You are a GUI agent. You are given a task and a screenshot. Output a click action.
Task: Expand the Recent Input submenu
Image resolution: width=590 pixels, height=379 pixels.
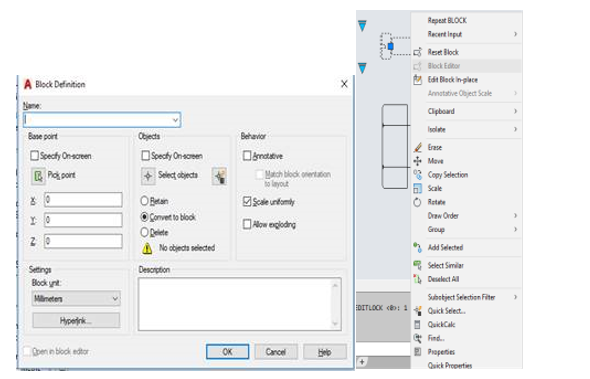tap(515, 34)
